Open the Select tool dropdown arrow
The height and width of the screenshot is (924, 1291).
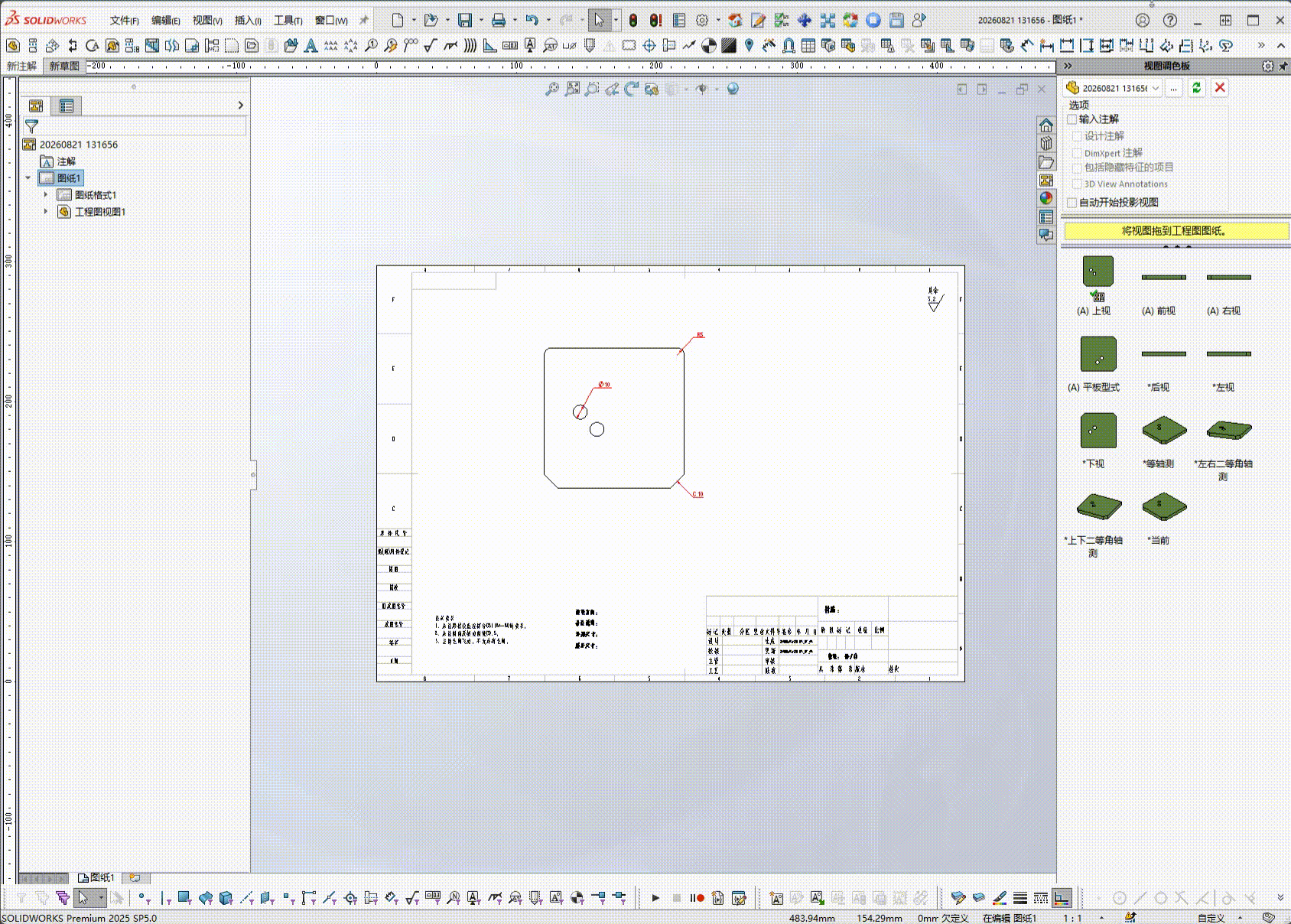coord(616,21)
